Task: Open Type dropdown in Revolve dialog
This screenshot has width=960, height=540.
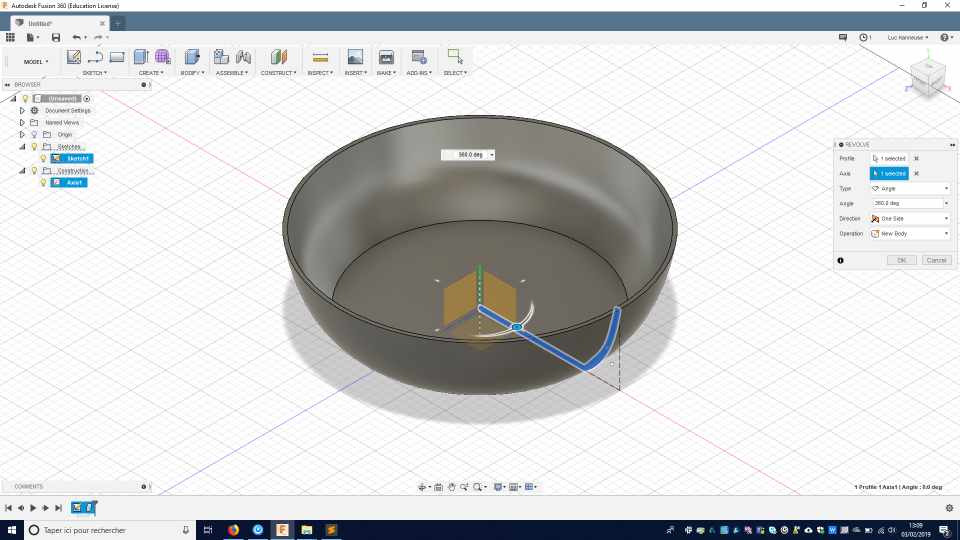Action: click(x=910, y=189)
